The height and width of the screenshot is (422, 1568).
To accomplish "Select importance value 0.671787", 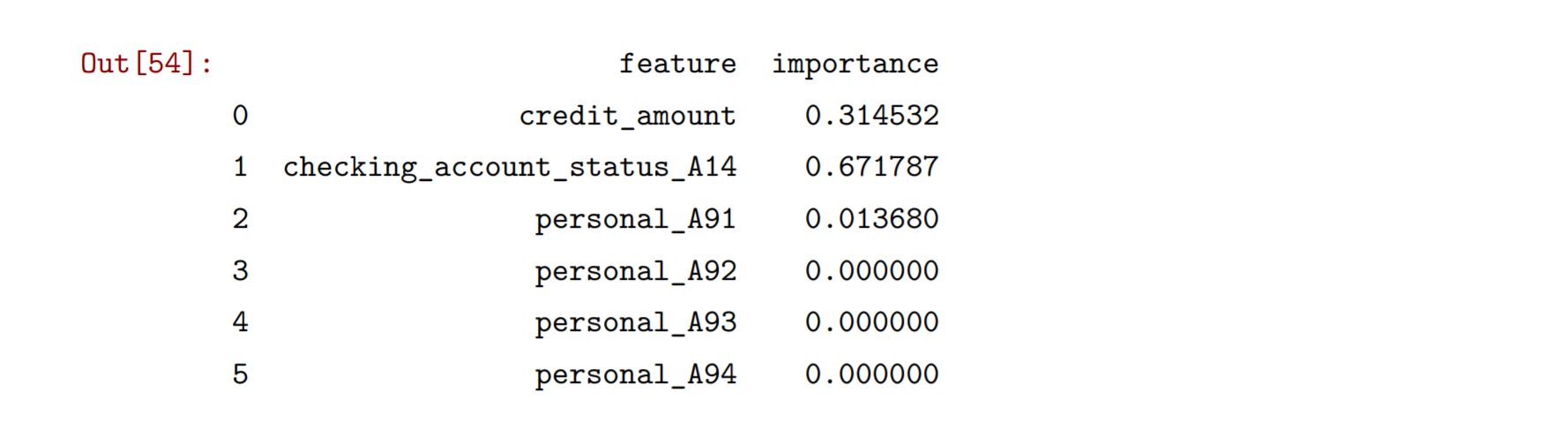I will (871, 167).
